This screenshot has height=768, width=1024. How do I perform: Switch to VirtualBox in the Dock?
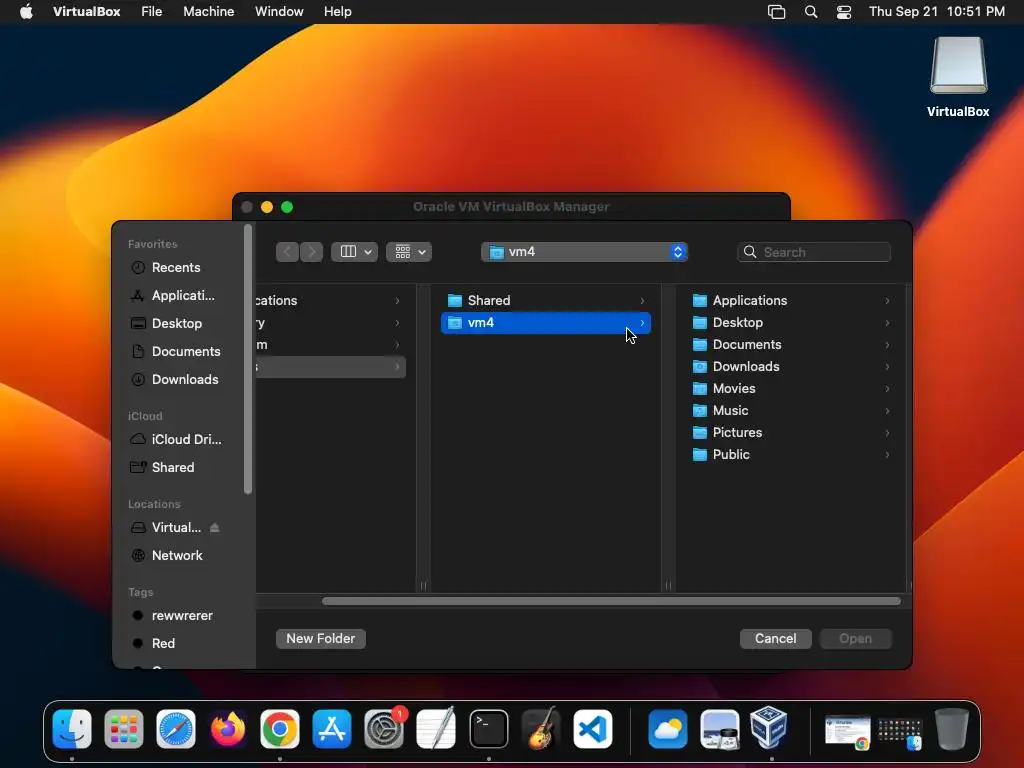pos(769,728)
